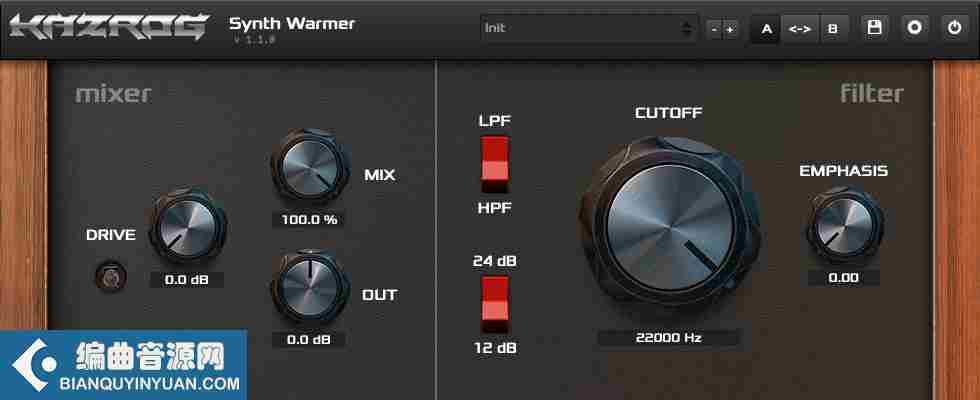This screenshot has height=400, width=980.
Task: Click the 12 dB label
Action: (x=495, y=348)
